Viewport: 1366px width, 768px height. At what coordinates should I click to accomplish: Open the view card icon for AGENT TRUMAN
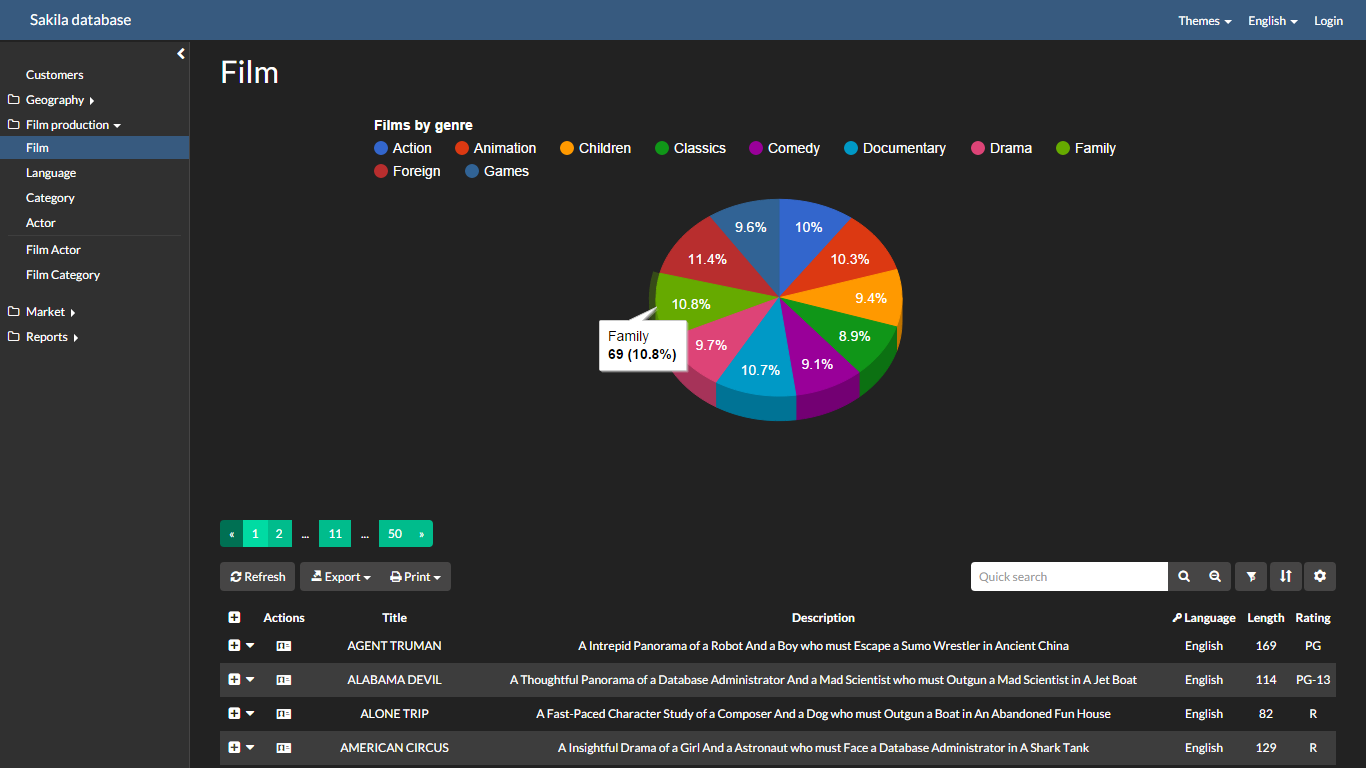[x=284, y=646]
